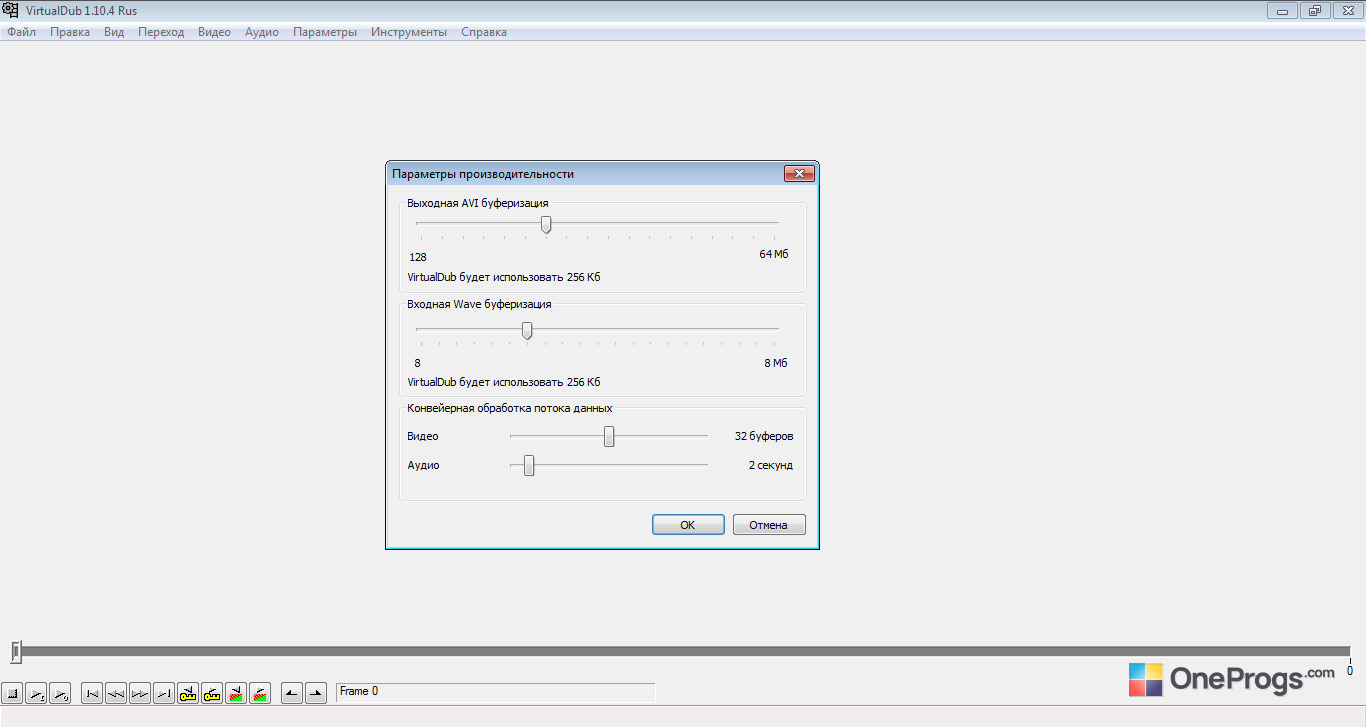
Task: Click the Play input video button
Action: (x=36, y=693)
